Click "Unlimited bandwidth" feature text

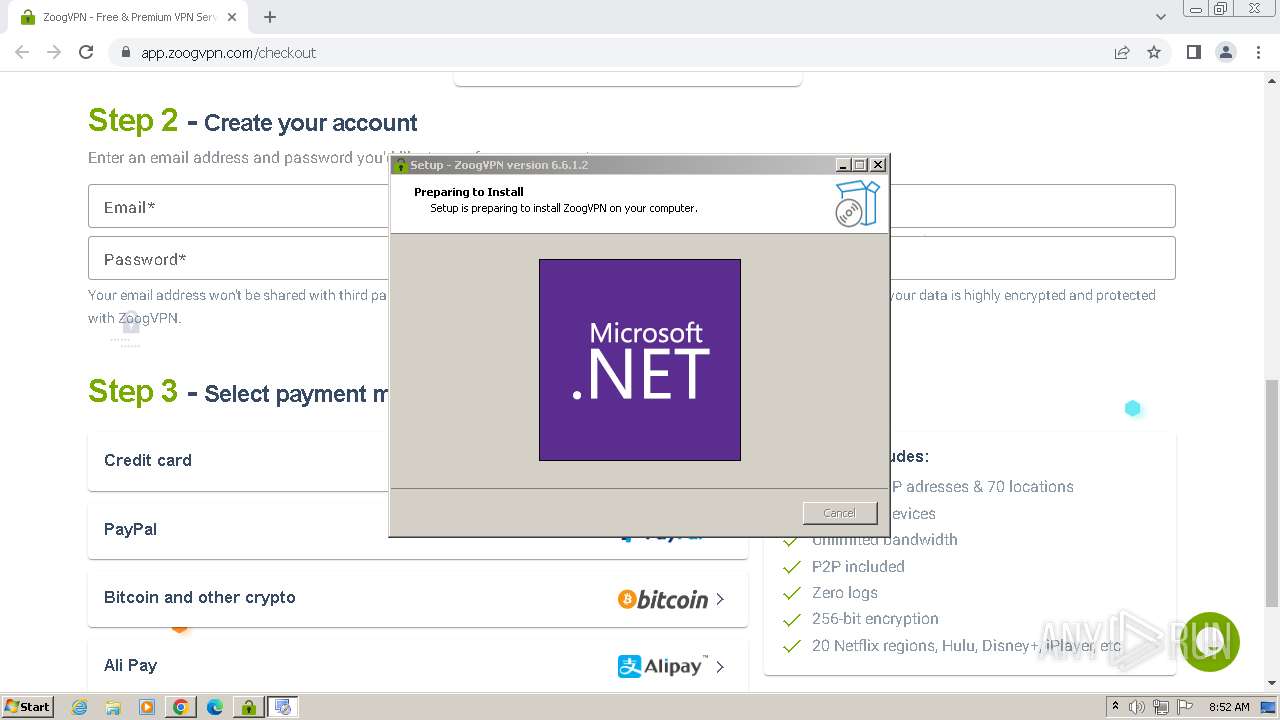point(885,540)
